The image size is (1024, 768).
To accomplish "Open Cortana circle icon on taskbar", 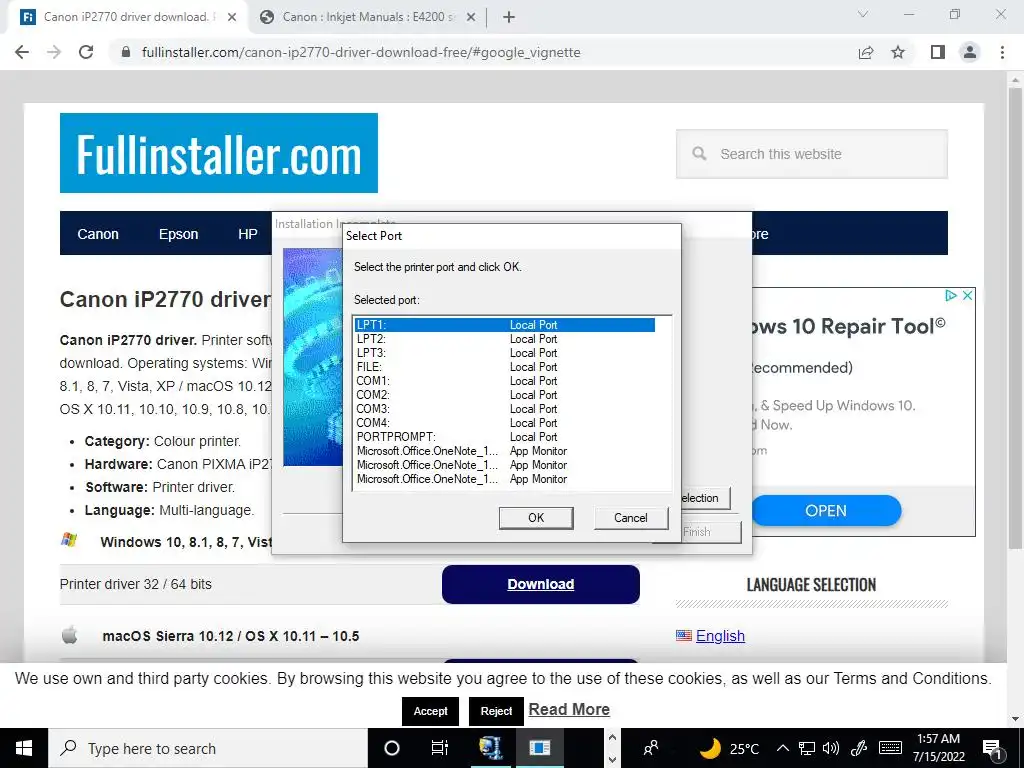I will coord(392,748).
